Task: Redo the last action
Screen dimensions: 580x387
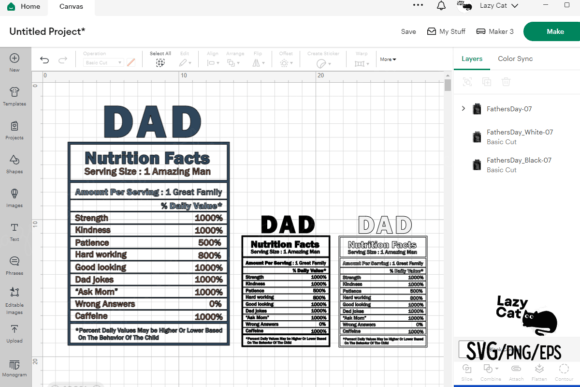Action: click(63, 60)
